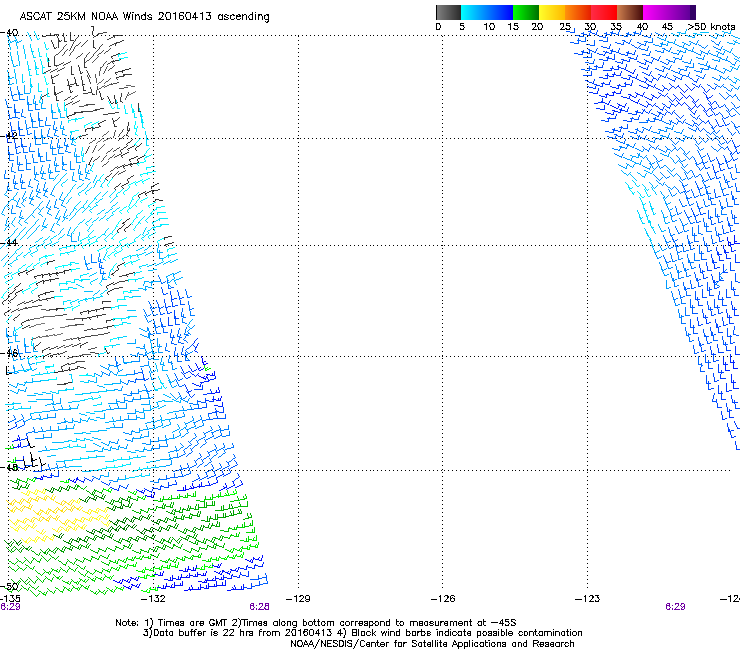
Task: Click the '-44' latitude axis label
Action: pos(9,243)
